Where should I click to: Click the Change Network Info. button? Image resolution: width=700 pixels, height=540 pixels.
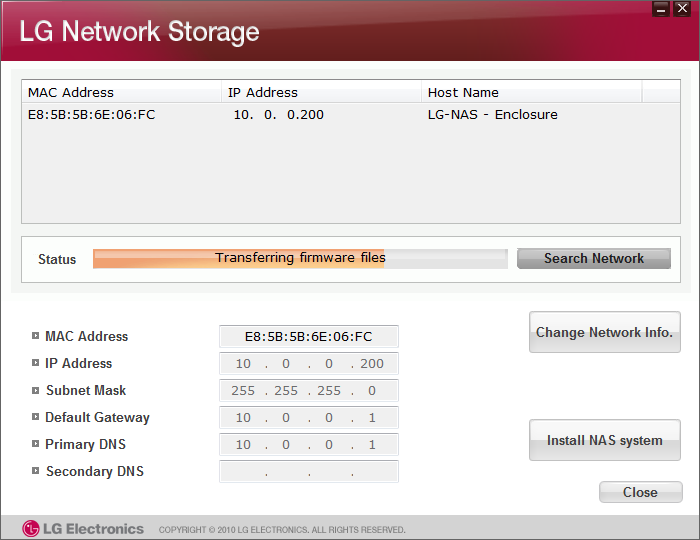coord(604,332)
